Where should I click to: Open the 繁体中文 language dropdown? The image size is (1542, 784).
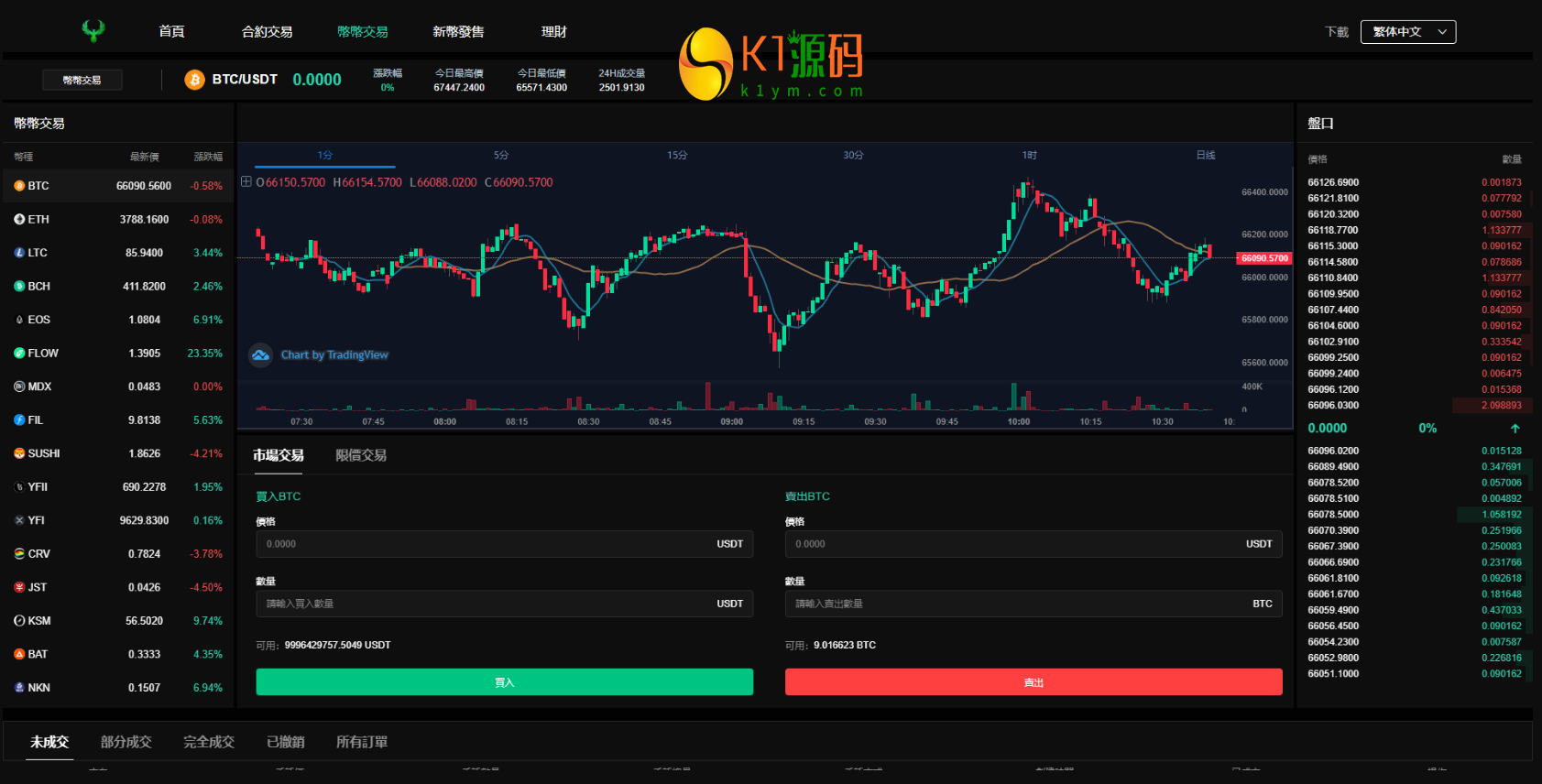1407,32
